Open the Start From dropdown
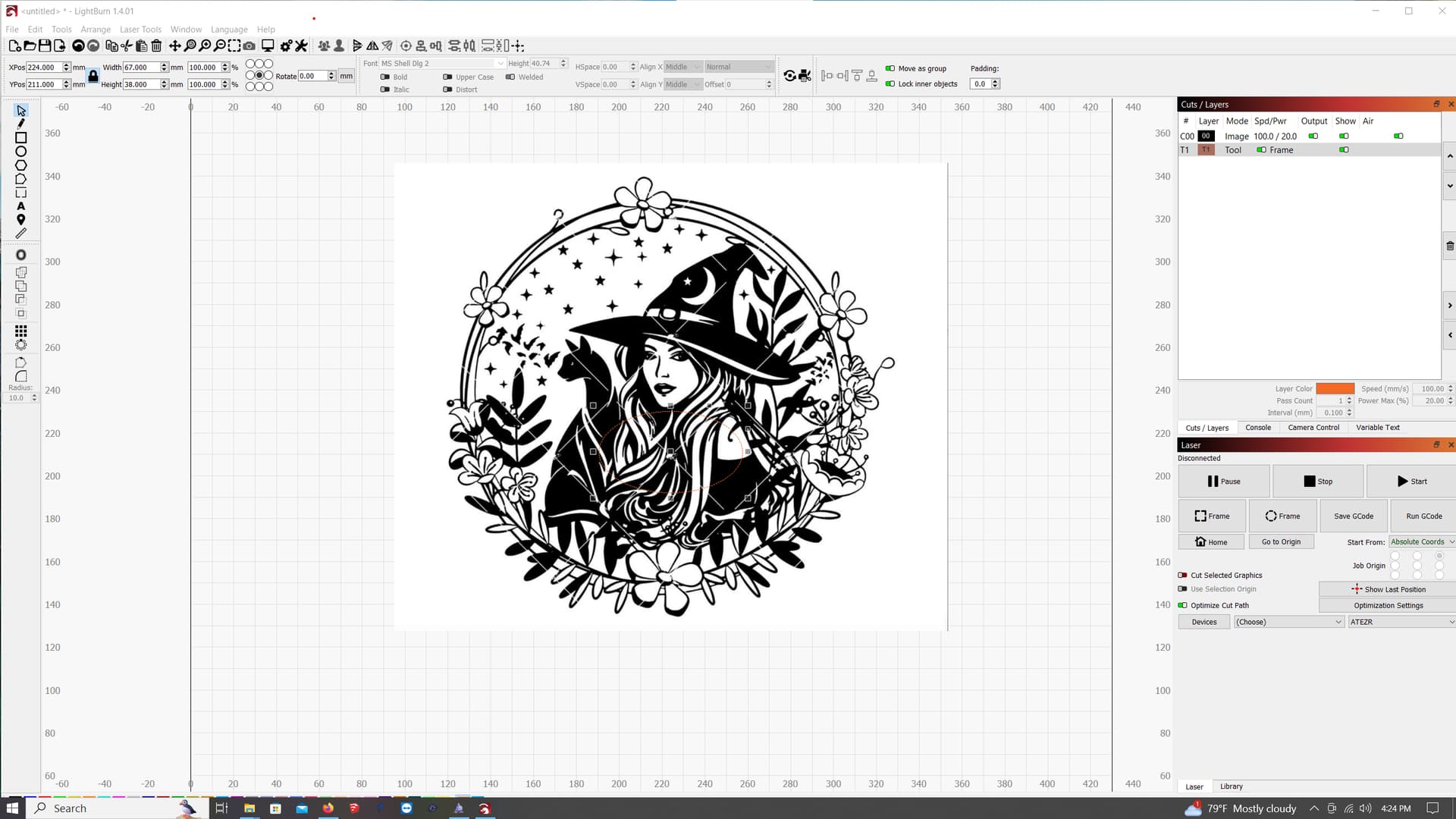 coord(1421,541)
